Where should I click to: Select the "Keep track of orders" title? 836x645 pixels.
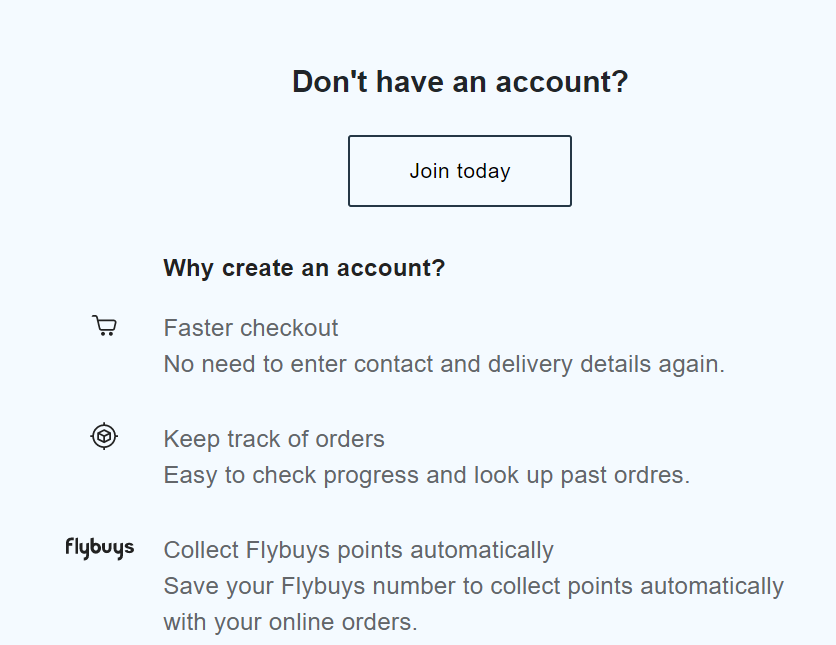click(274, 439)
